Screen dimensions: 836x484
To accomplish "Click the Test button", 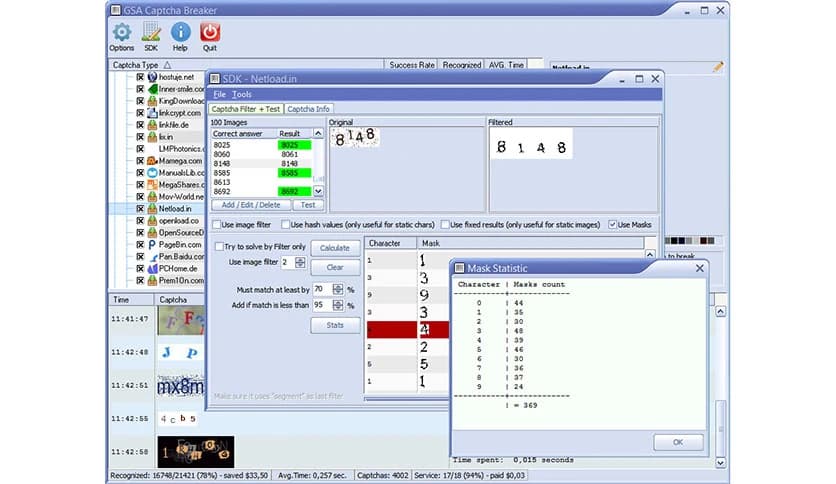I will click(308, 205).
